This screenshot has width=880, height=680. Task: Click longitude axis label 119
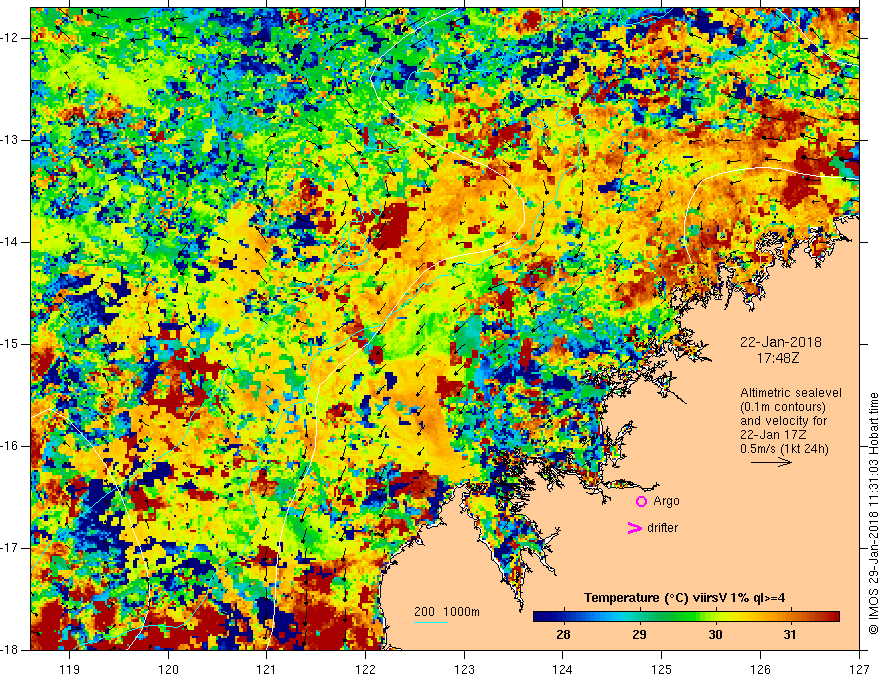point(70,669)
